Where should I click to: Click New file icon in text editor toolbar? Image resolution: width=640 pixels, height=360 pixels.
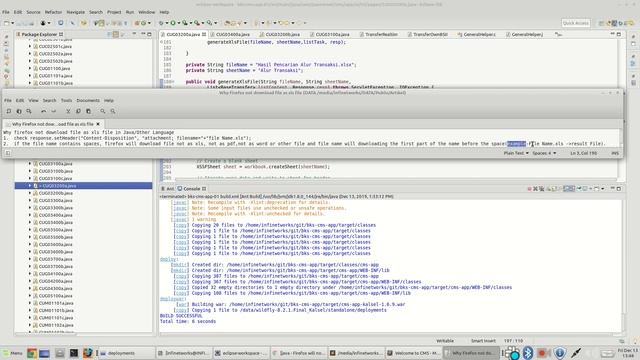point(9,111)
